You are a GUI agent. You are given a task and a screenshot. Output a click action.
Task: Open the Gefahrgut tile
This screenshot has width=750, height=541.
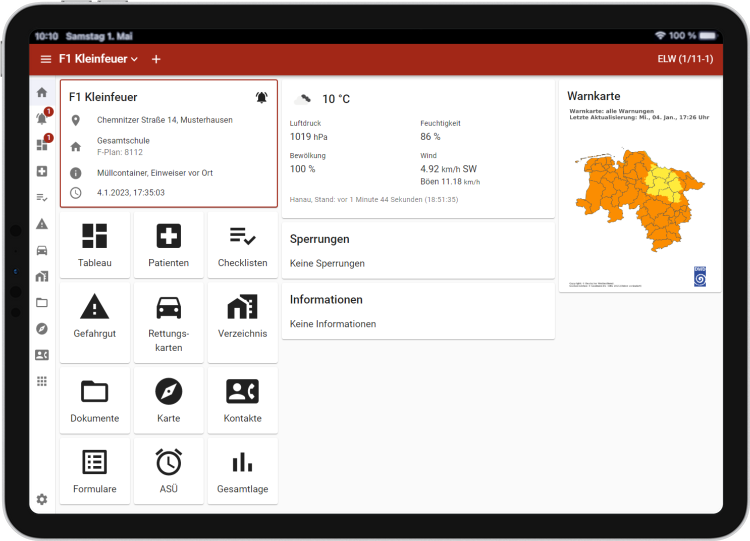point(95,322)
